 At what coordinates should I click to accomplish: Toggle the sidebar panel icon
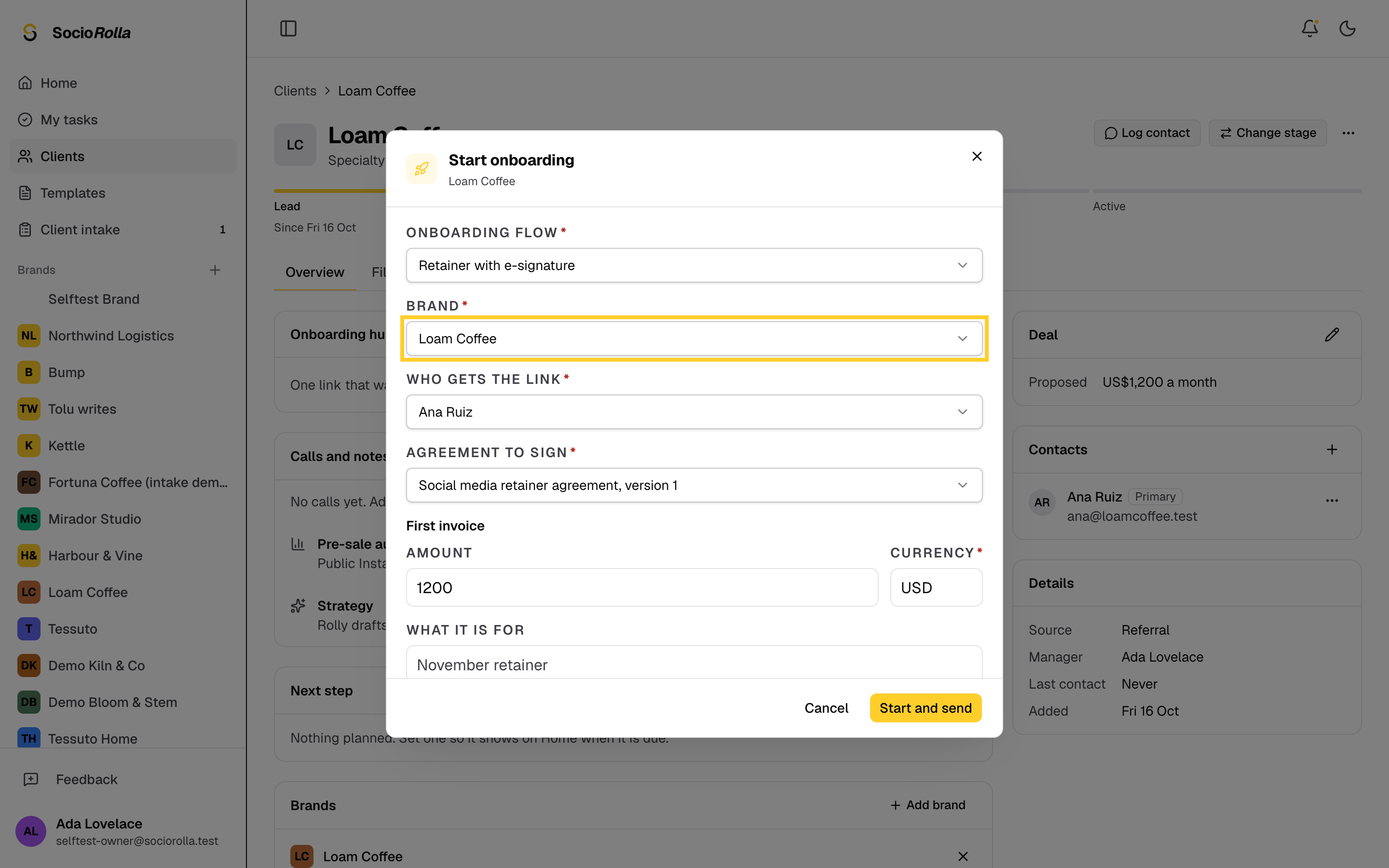tap(288, 29)
